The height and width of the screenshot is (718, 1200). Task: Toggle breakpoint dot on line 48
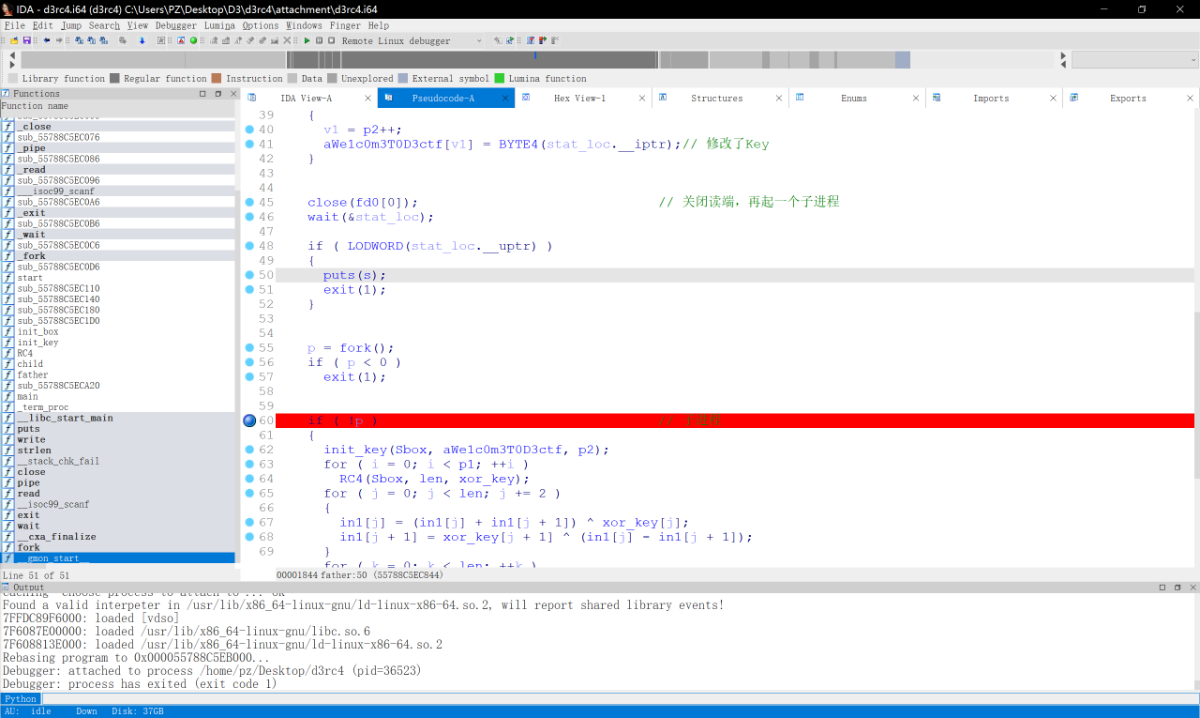[x=250, y=246]
